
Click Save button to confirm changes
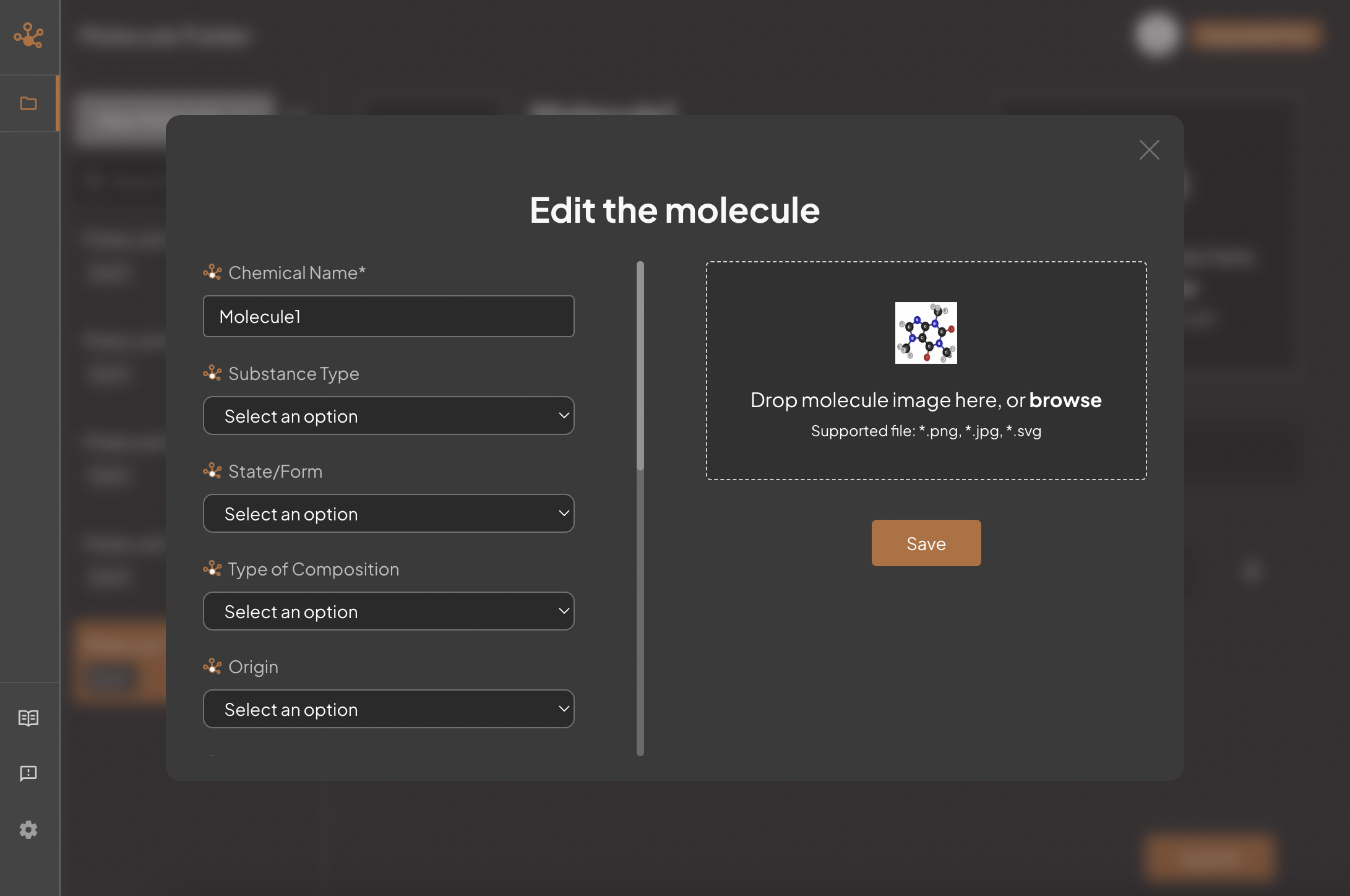tap(925, 542)
